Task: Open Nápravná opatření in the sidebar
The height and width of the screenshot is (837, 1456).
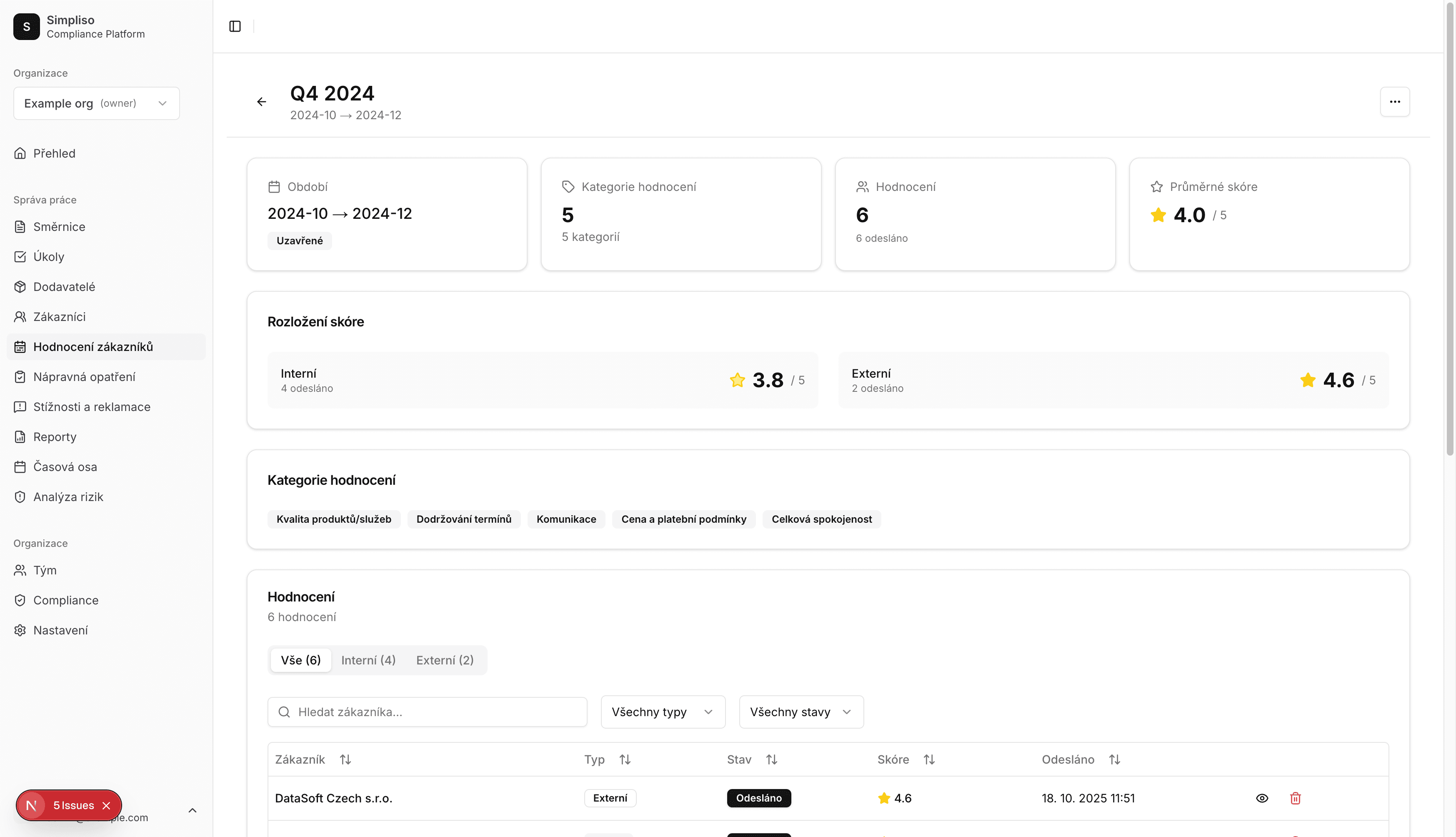Action: (x=85, y=376)
